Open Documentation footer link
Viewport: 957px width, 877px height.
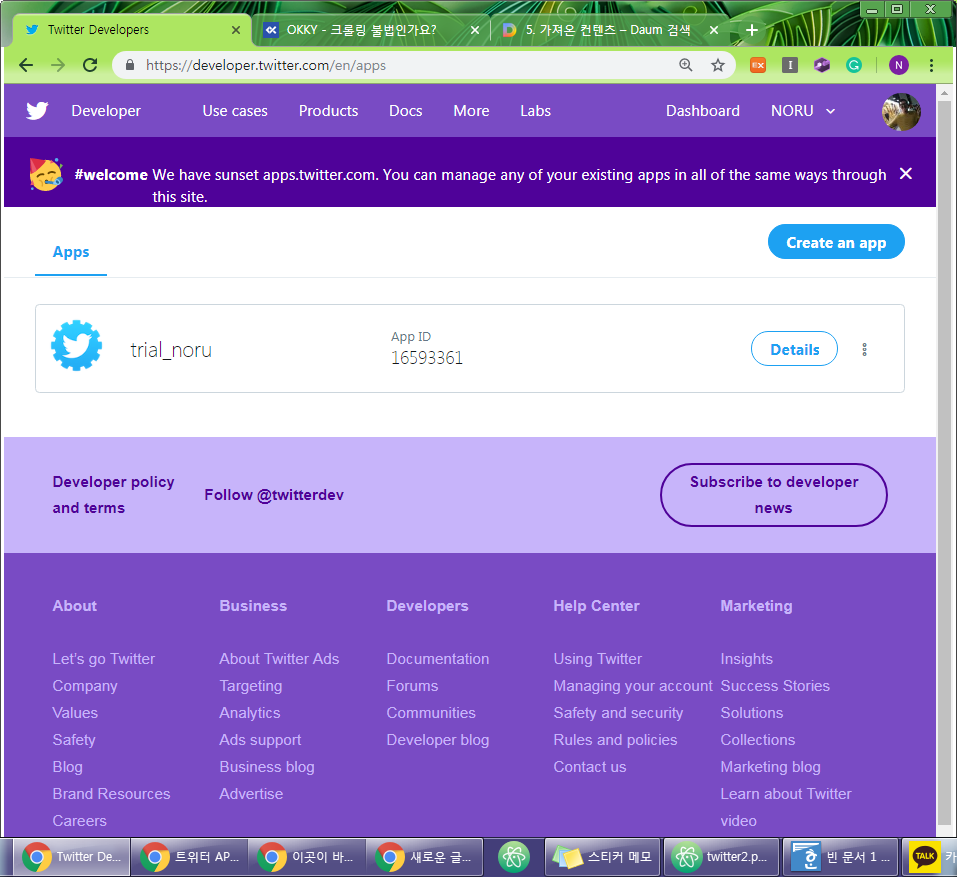(438, 659)
